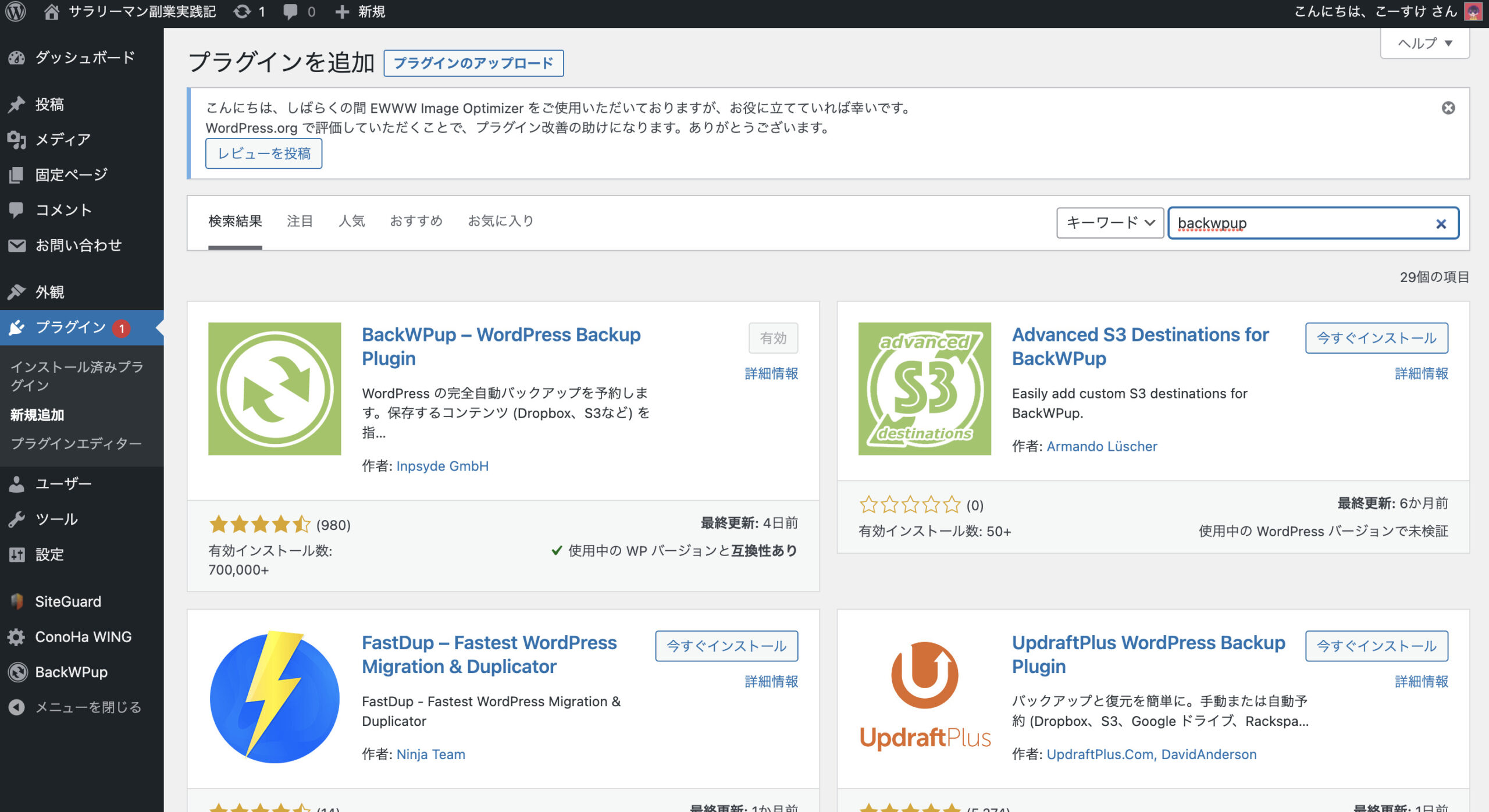Switch to the おすすめ tab
1489x812 pixels.
coord(416,221)
